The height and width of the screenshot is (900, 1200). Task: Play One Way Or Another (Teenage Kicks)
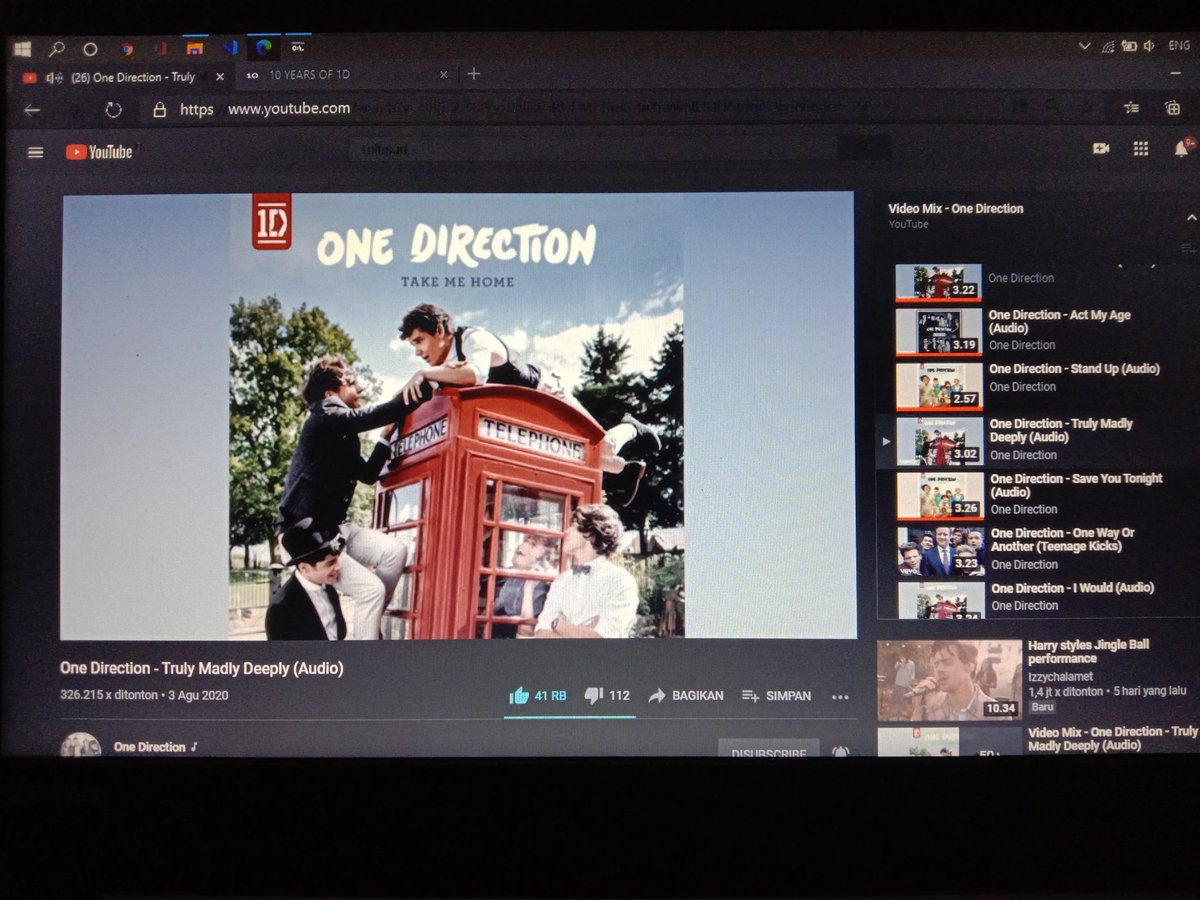coord(1037,549)
